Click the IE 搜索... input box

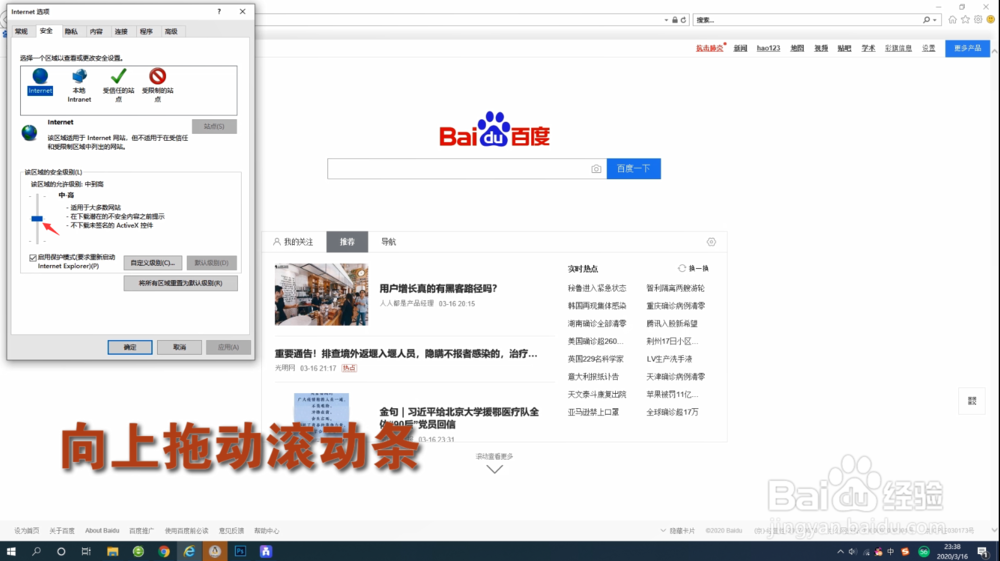pos(807,20)
